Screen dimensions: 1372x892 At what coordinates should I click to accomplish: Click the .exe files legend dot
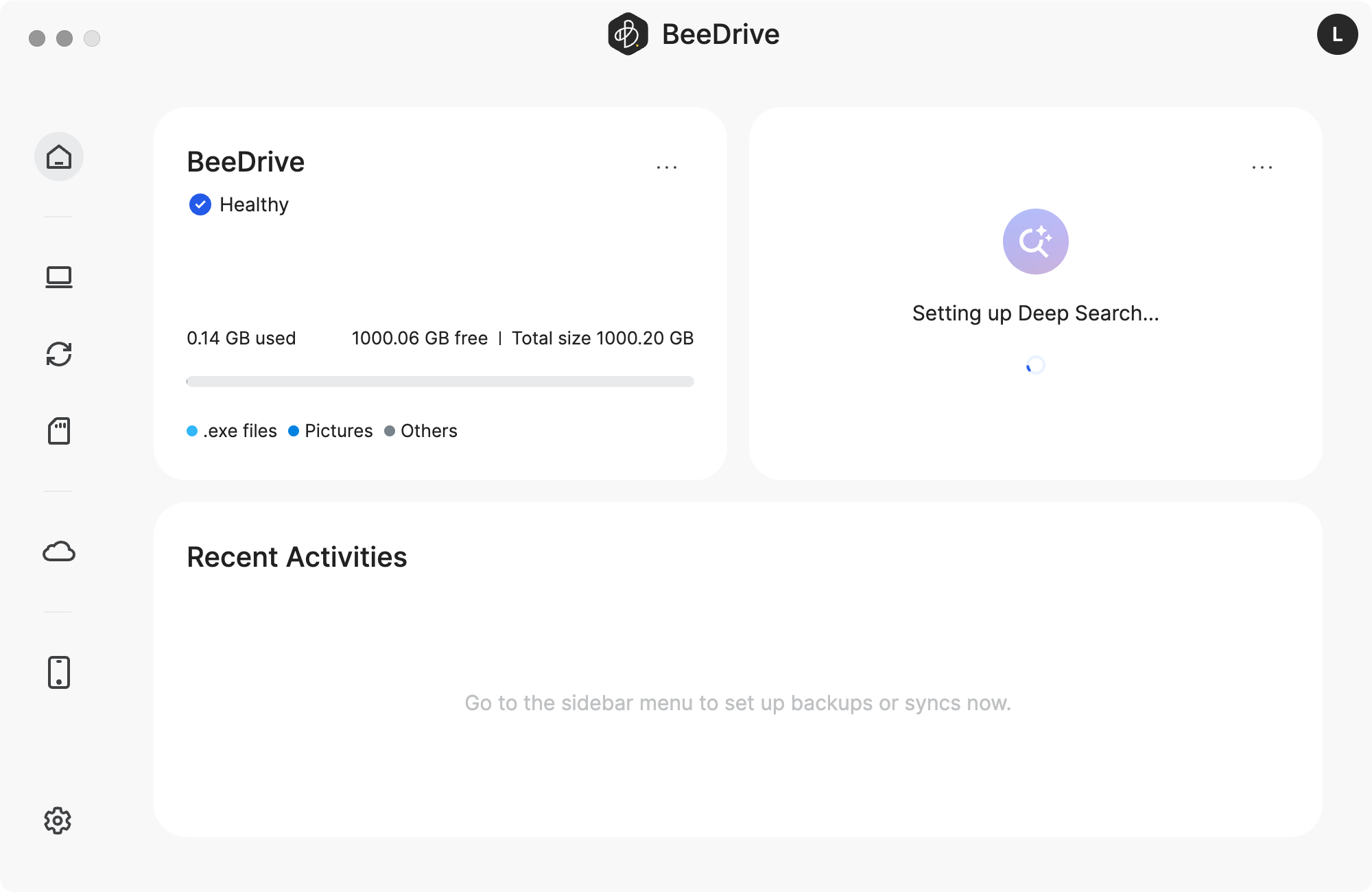click(192, 431)
